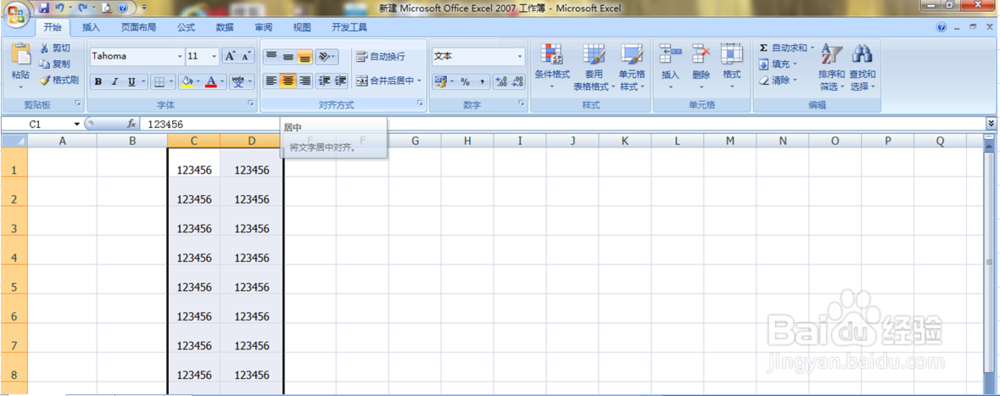Viewport: 1000px width, 396px height.
Task: Redo the action in quick access toolbar
Action: (x=82, y=8)
